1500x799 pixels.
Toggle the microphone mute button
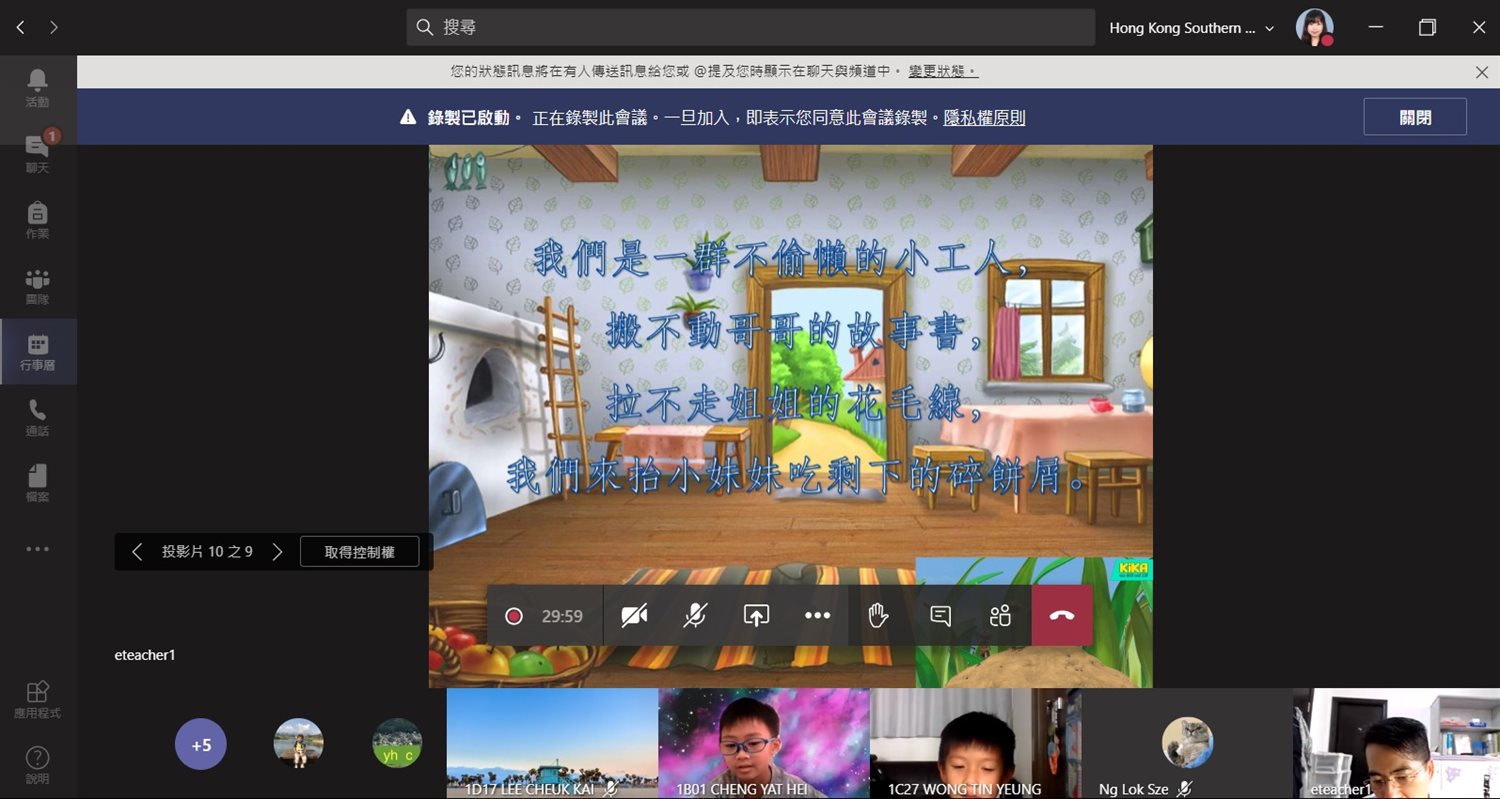click(x=695, y=616)
